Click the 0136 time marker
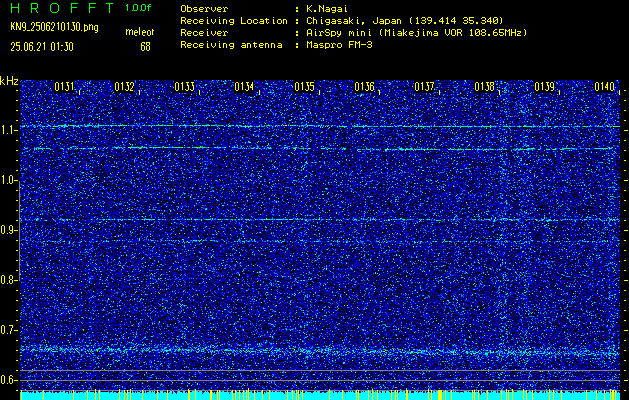629x400 pixels. [364, 87]
